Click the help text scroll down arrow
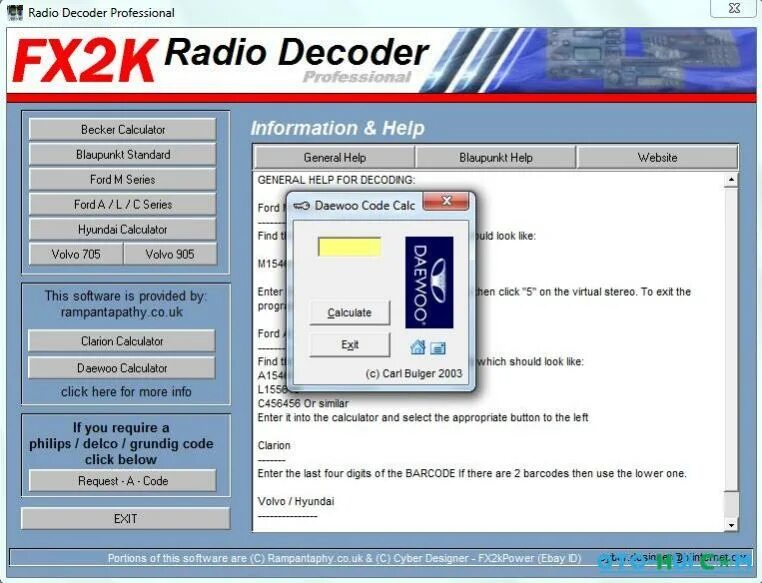This screenshot has width=762, height=583. click(x=731, y=524)
